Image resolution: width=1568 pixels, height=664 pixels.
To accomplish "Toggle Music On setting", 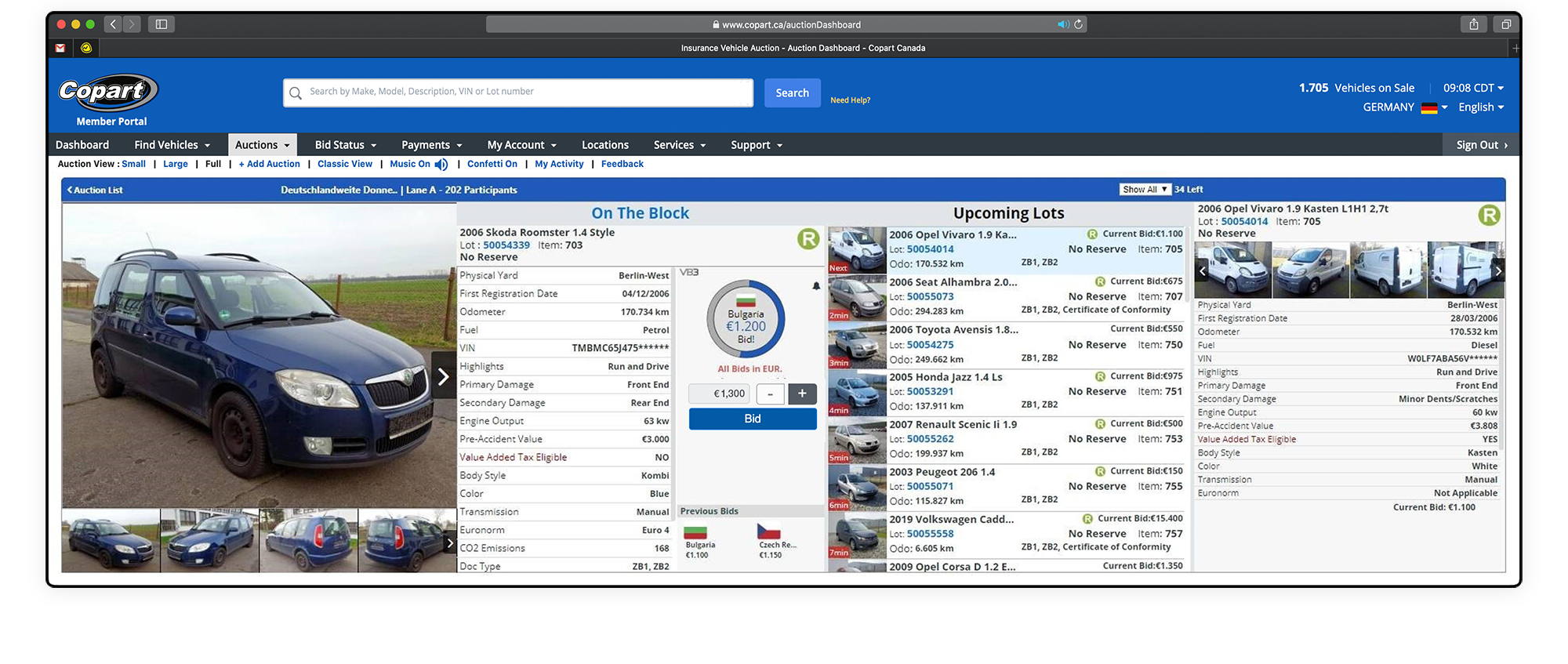I will pyautogui.click(x=410, y=164).
